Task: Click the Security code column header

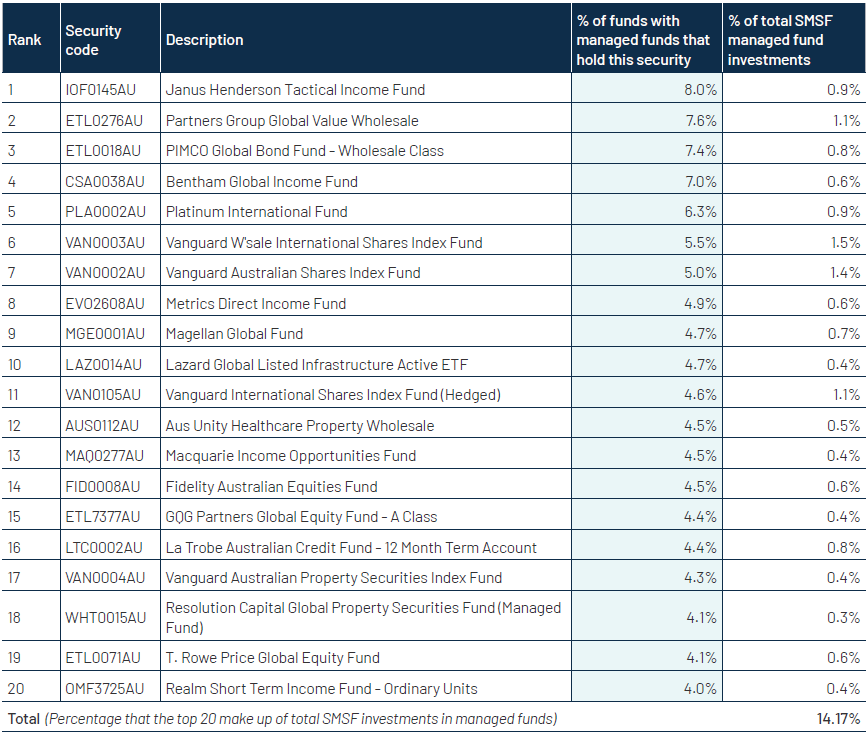Action: pyautogui.click(x=93, y=40)
